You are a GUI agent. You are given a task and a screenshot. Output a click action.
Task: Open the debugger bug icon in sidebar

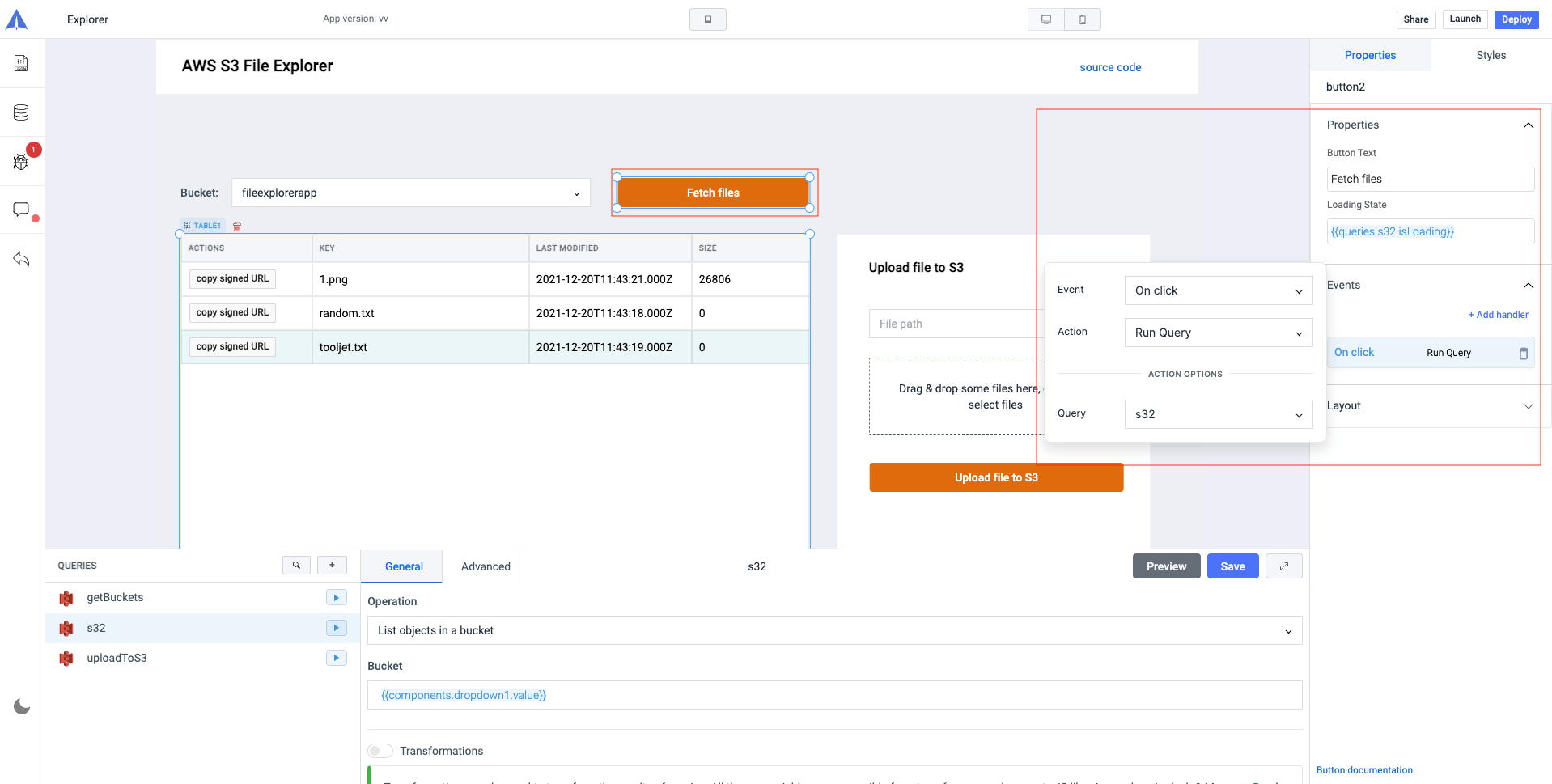point(21,162)
